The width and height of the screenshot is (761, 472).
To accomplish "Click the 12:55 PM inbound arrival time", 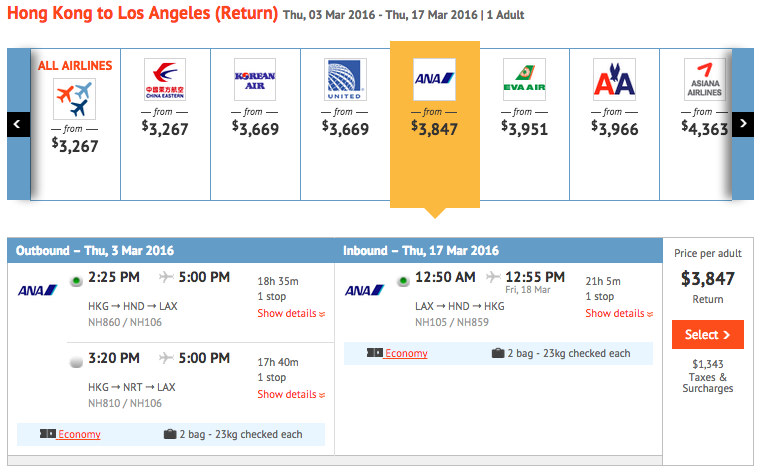I will point(535,277).
